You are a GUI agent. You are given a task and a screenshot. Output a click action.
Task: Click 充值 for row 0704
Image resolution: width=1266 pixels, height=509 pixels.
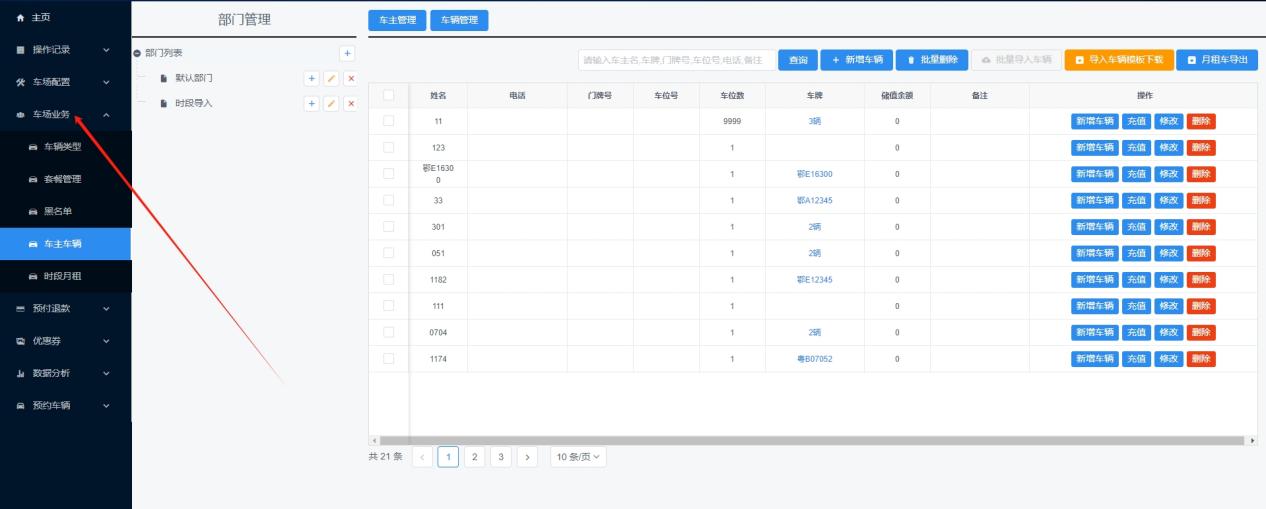(x=1136, y=332)
